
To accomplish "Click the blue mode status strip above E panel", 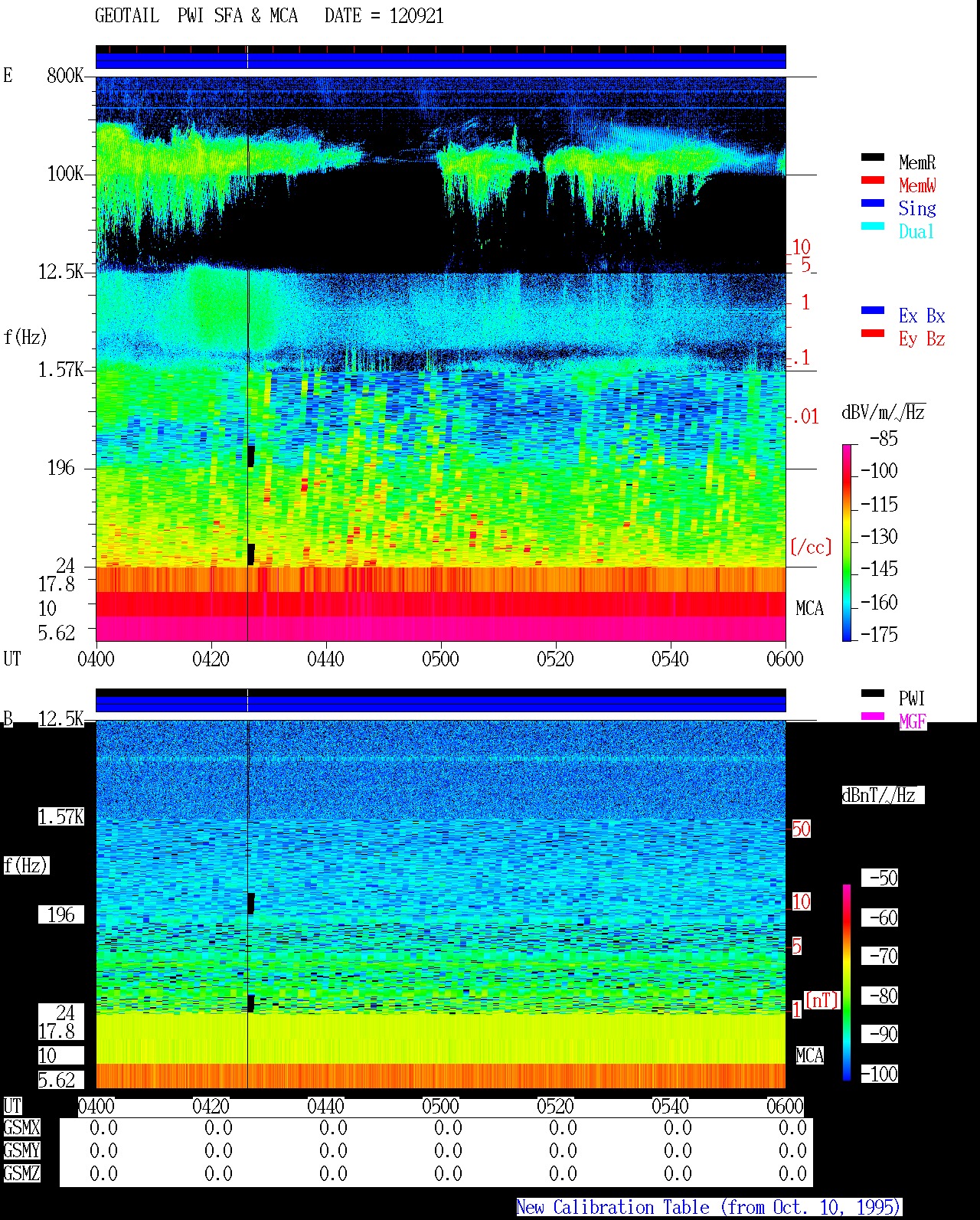I will pyautogui.click(x=441, y=61).
